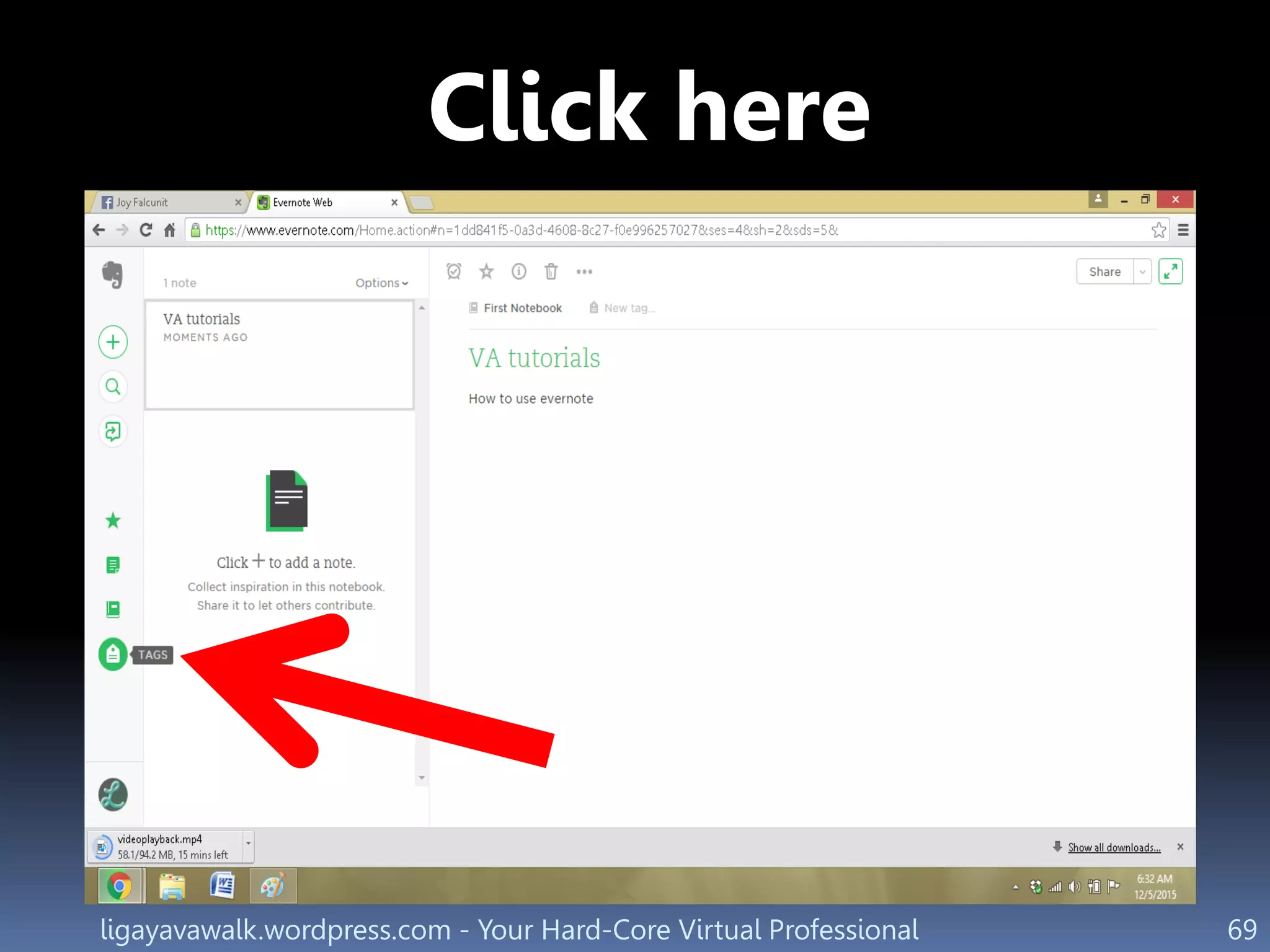Toggle the note shortcut star in toolbar
The width and height of the screenshot is (1270, 952).
pyautogui.click(x=487, y=271)
